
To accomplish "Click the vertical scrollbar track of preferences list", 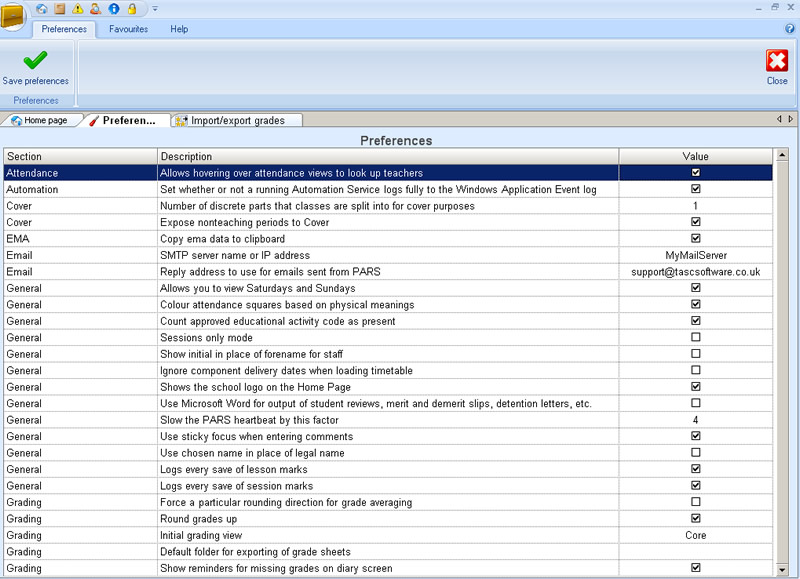I will [782, 362].
